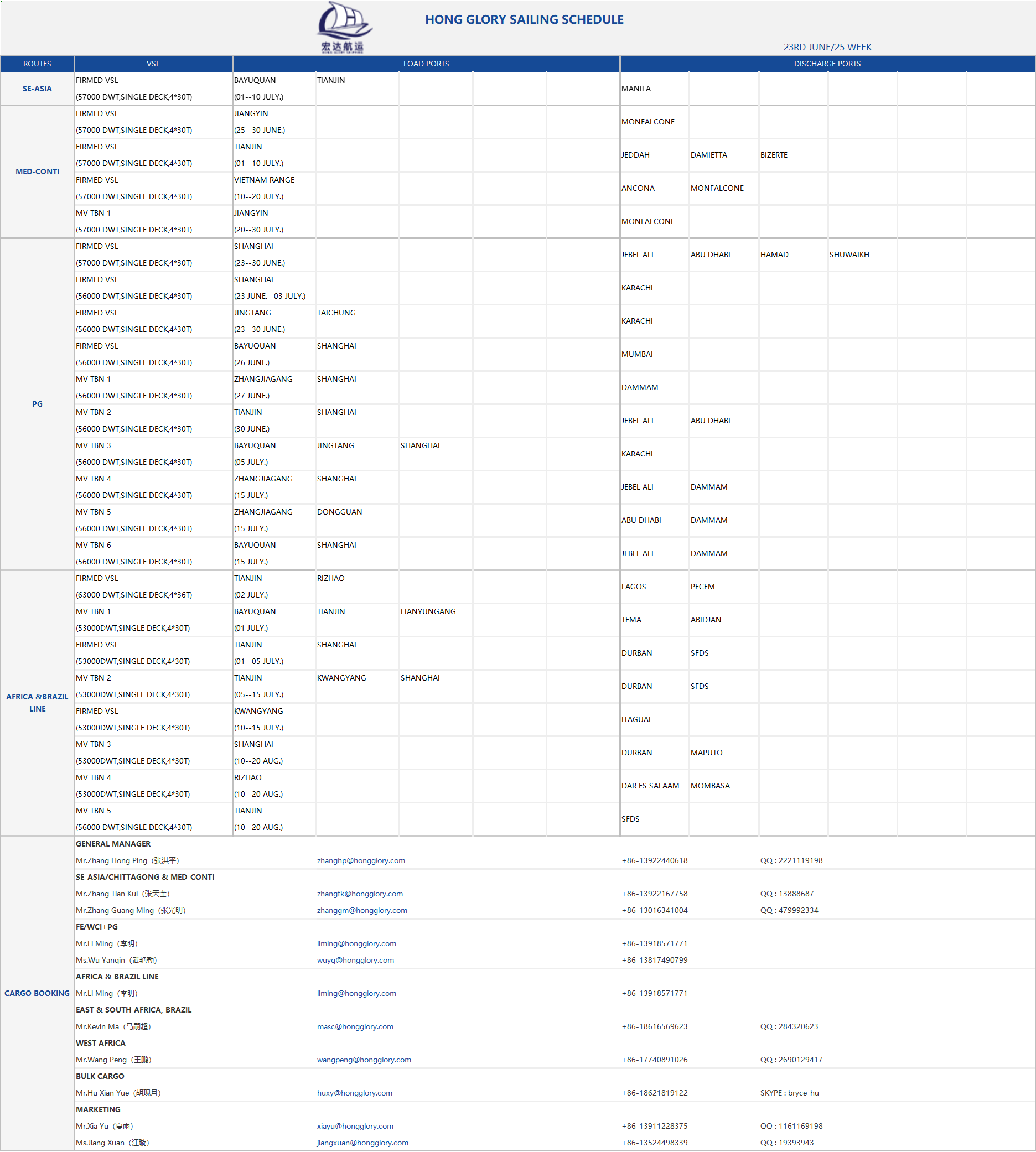1036x1152 pixels.
Task: Open the masc@hongglory.com email link
Action: (355, 1026)
